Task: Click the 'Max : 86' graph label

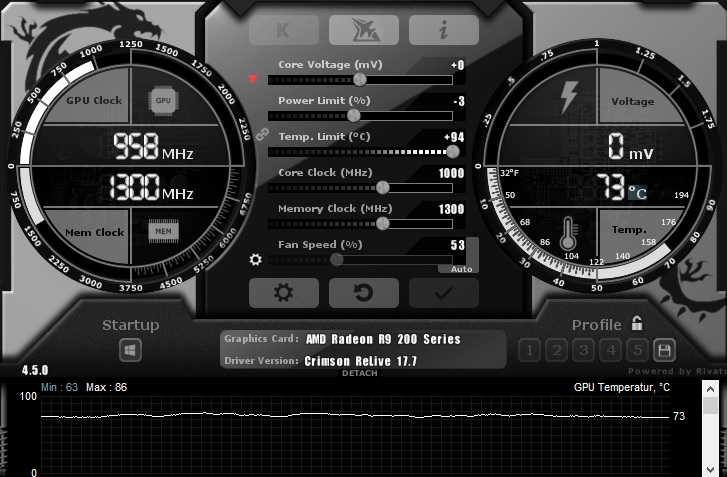Action: point(107,388)
